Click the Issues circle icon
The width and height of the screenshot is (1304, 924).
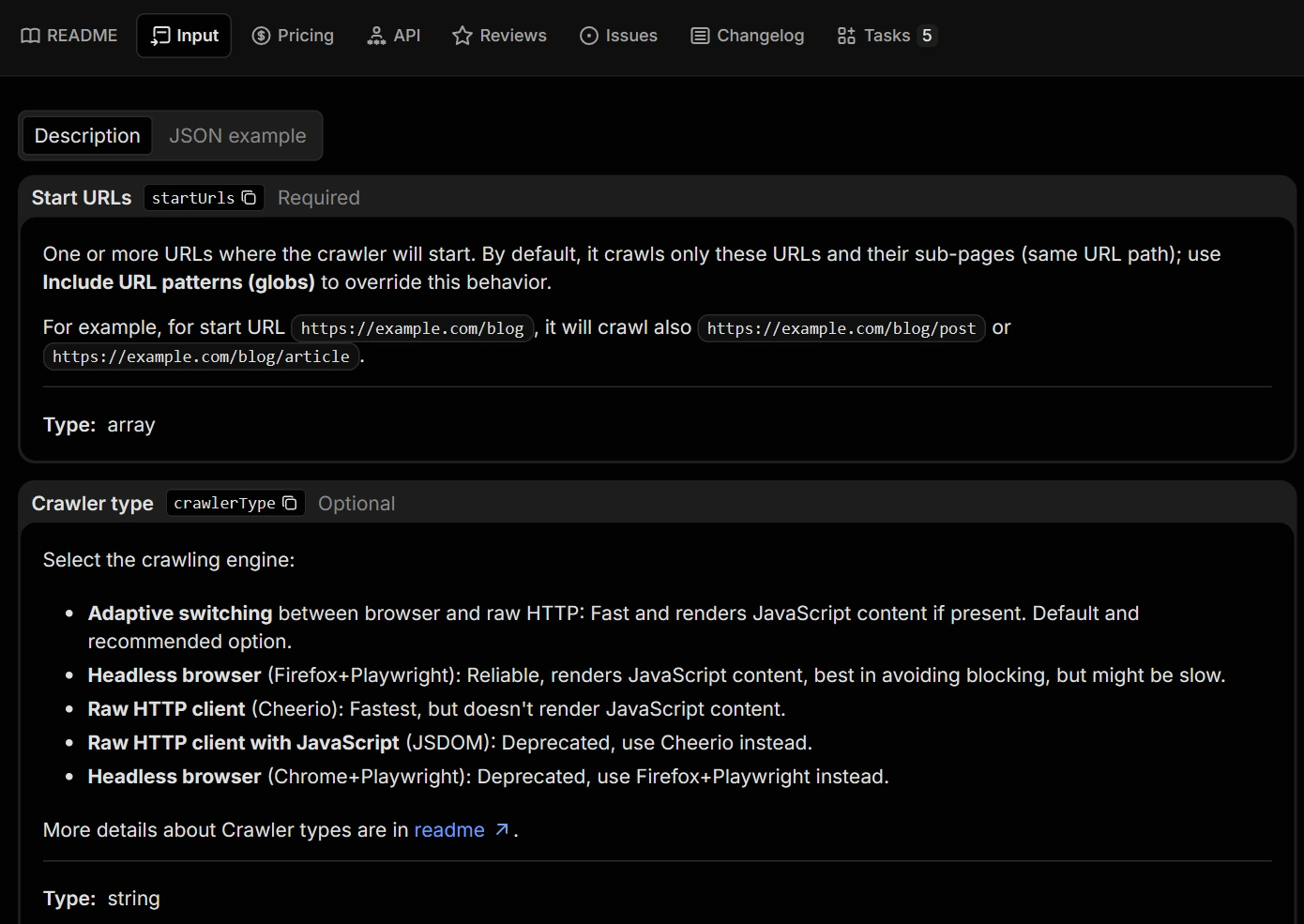[x=589, y=36]
